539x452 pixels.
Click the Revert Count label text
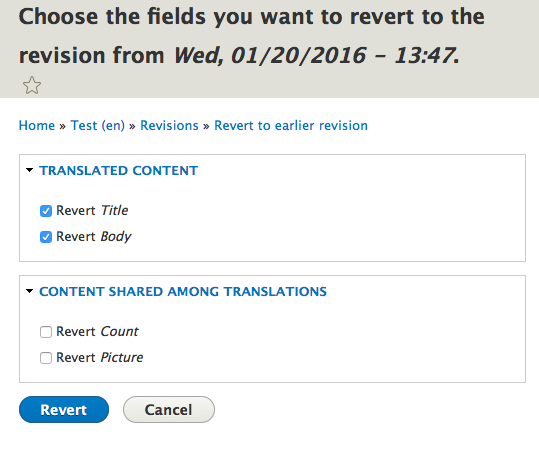[x=97, y=331]
